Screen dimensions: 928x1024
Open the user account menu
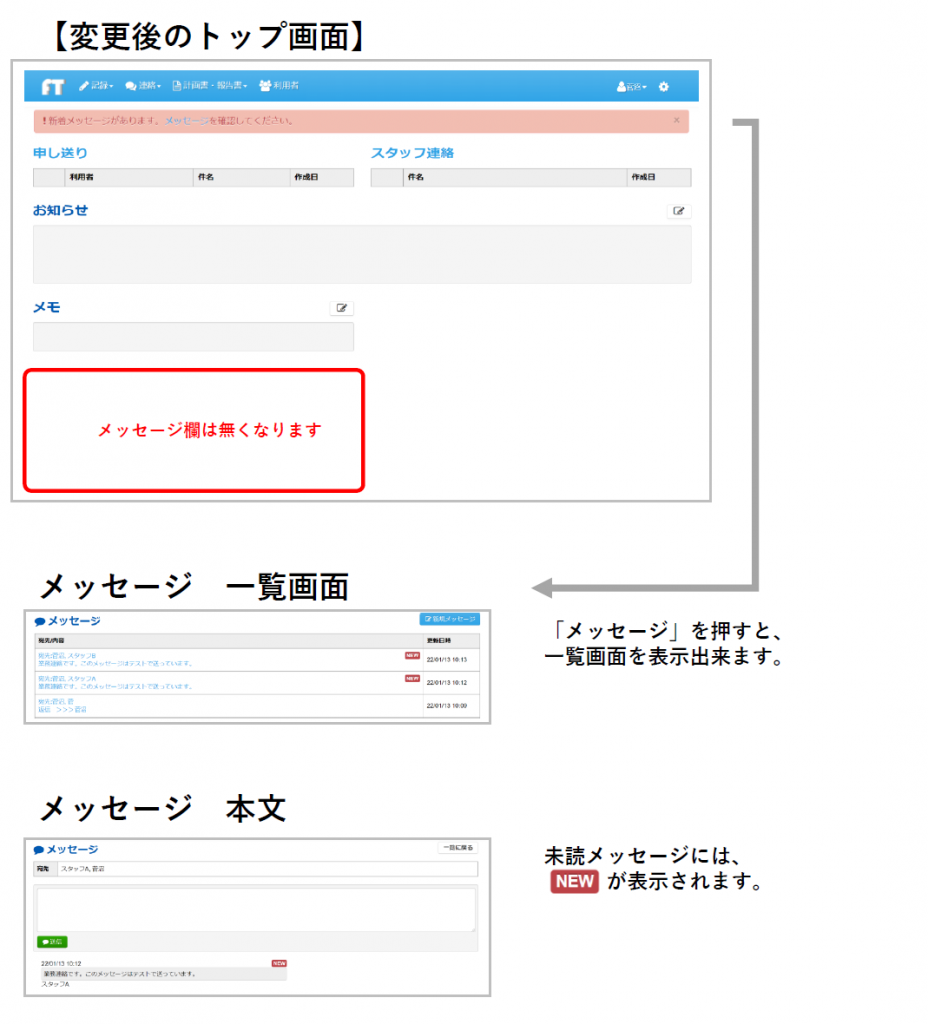tap(631, 87)
